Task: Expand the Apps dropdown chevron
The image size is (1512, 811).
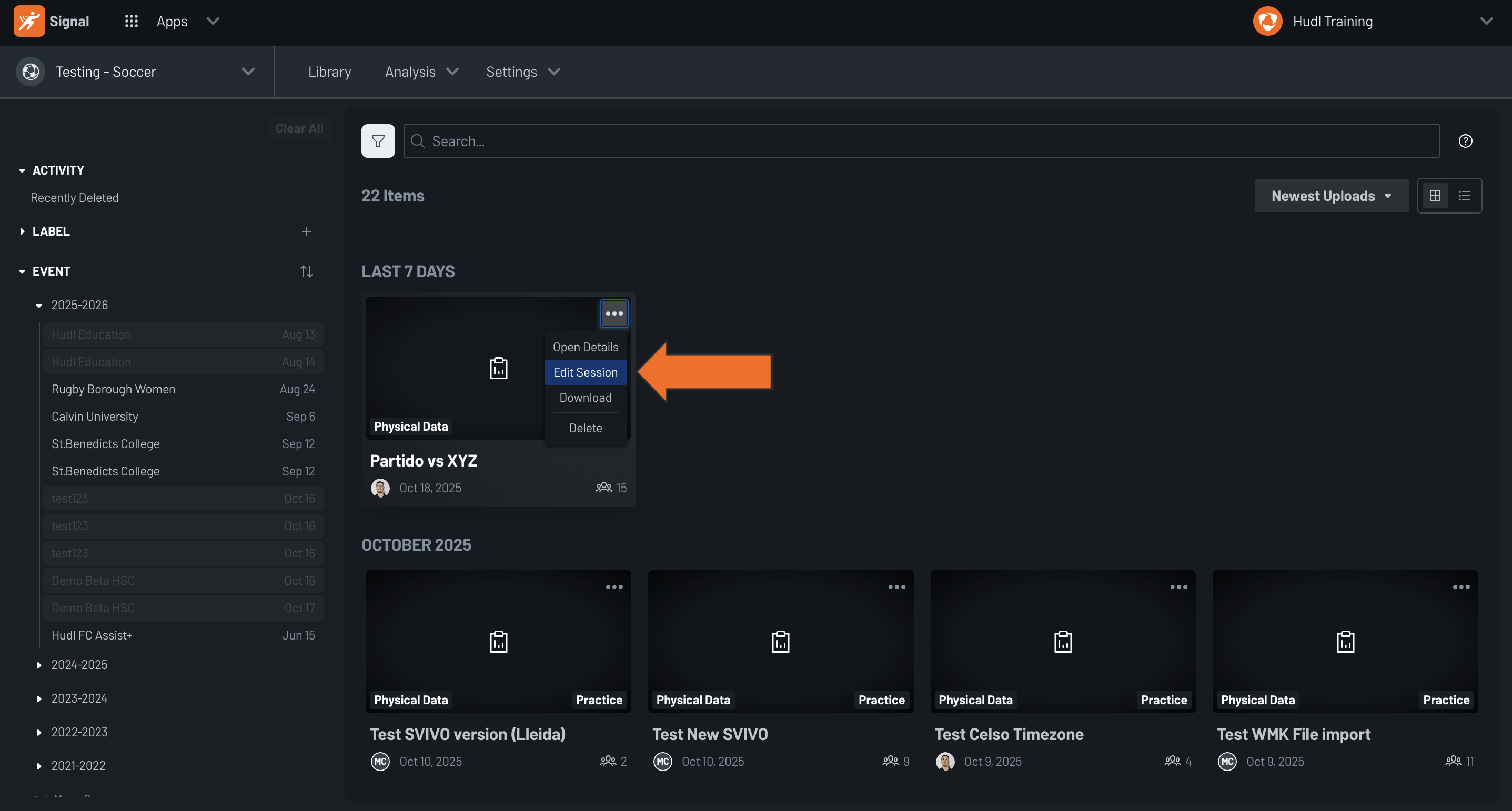Action: click(213, 21)
